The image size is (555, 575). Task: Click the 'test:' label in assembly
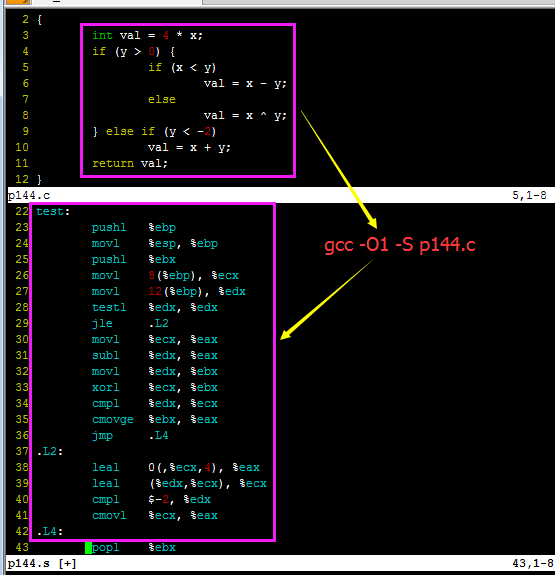[53, 212]
